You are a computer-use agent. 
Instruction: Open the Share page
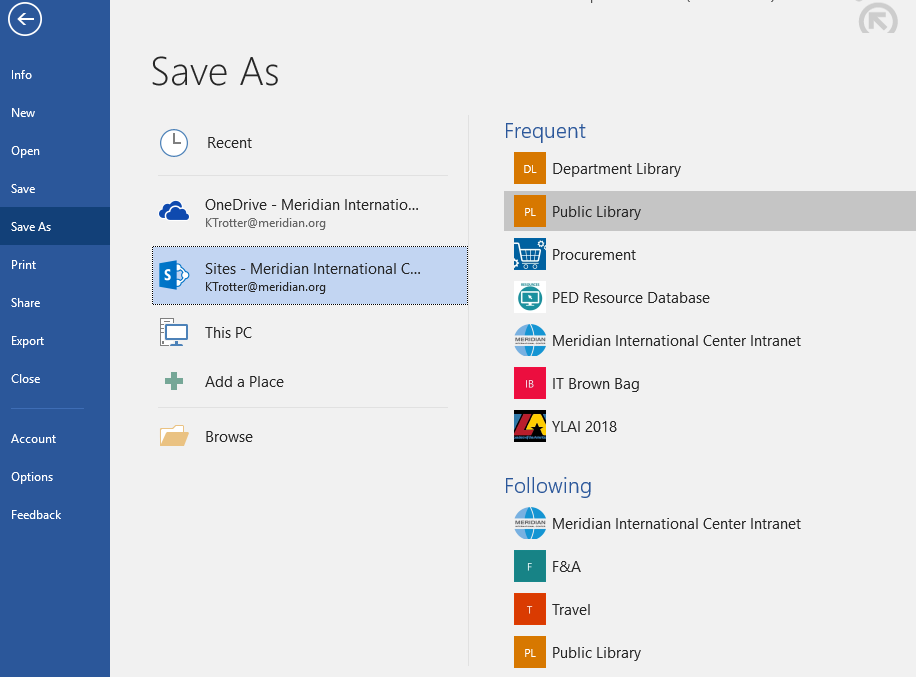click(25, 303)
